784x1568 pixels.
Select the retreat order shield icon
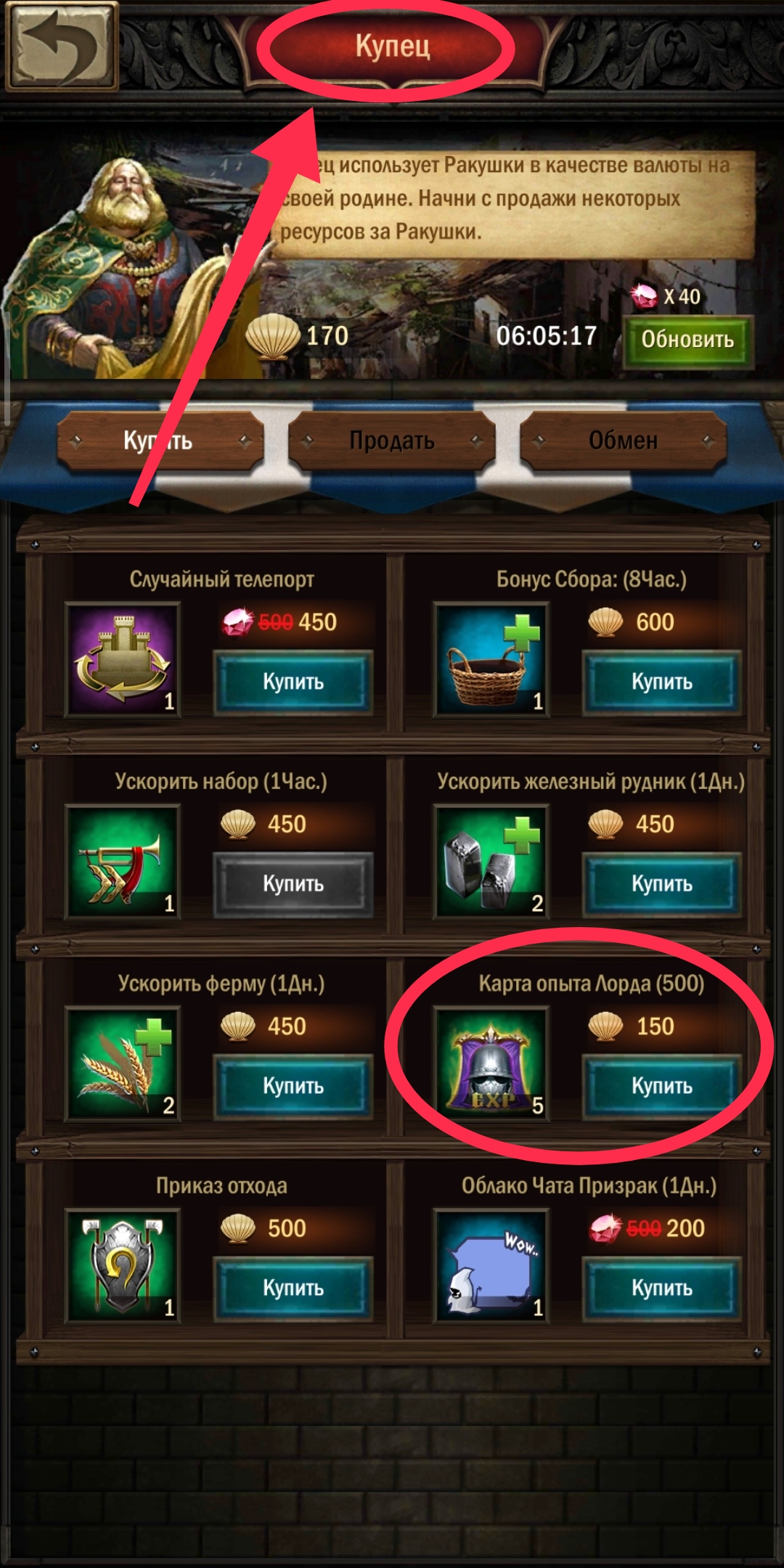pyautogui.click(x=123, y=1265)
